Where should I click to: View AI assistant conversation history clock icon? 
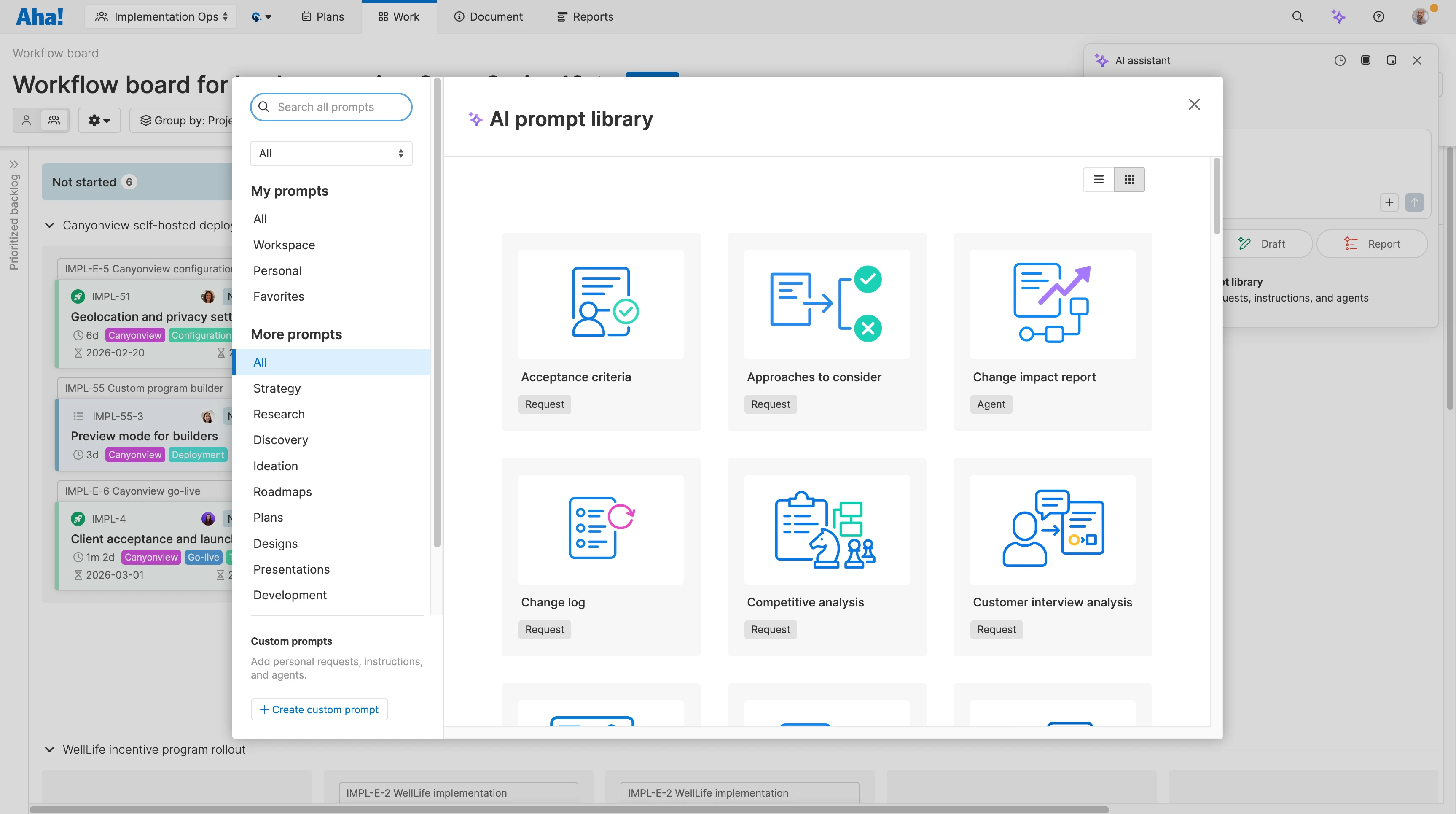[x=1340, y=60]
